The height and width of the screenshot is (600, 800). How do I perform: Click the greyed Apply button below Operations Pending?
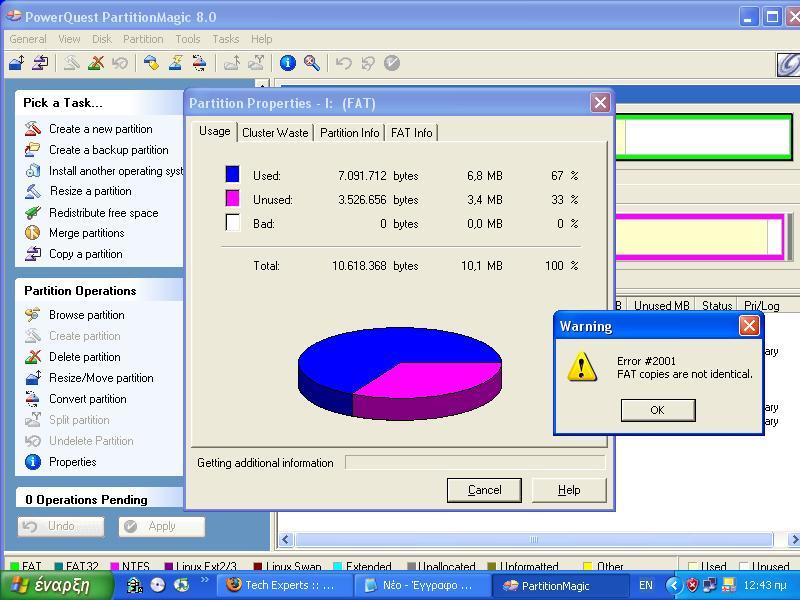[162, 526]
